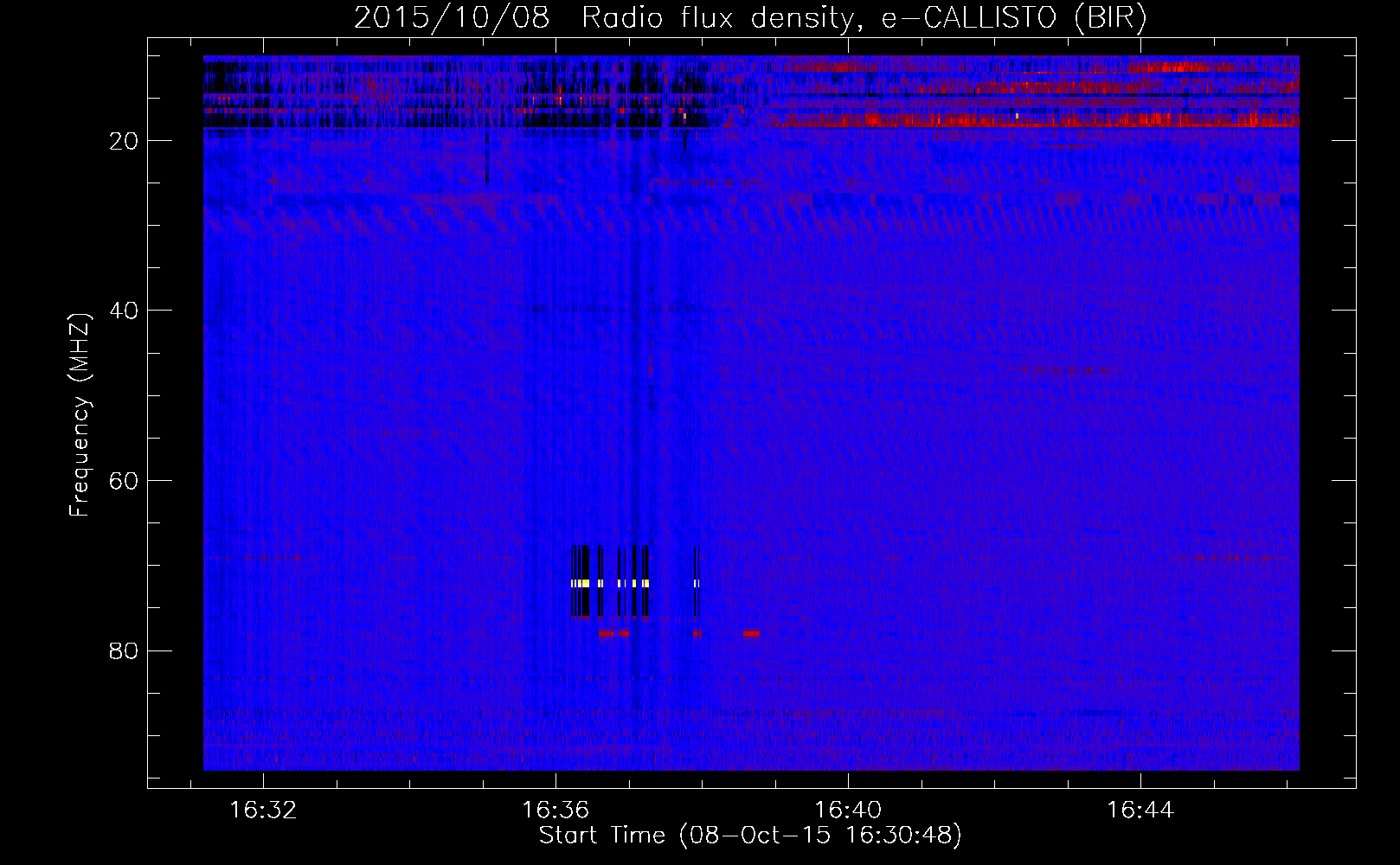The image size is (1400, 865).
Task: Click the "20" frequency tick label
Action: (x=125, y=141)
